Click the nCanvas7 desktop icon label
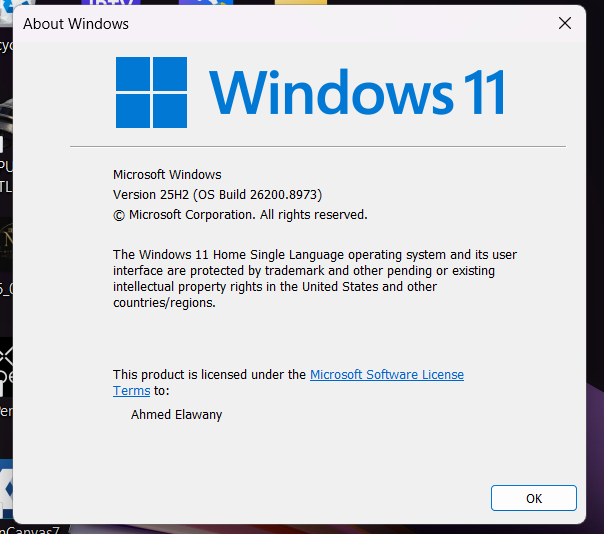Viewport: 604px width, 534px height. click(30, 530)
